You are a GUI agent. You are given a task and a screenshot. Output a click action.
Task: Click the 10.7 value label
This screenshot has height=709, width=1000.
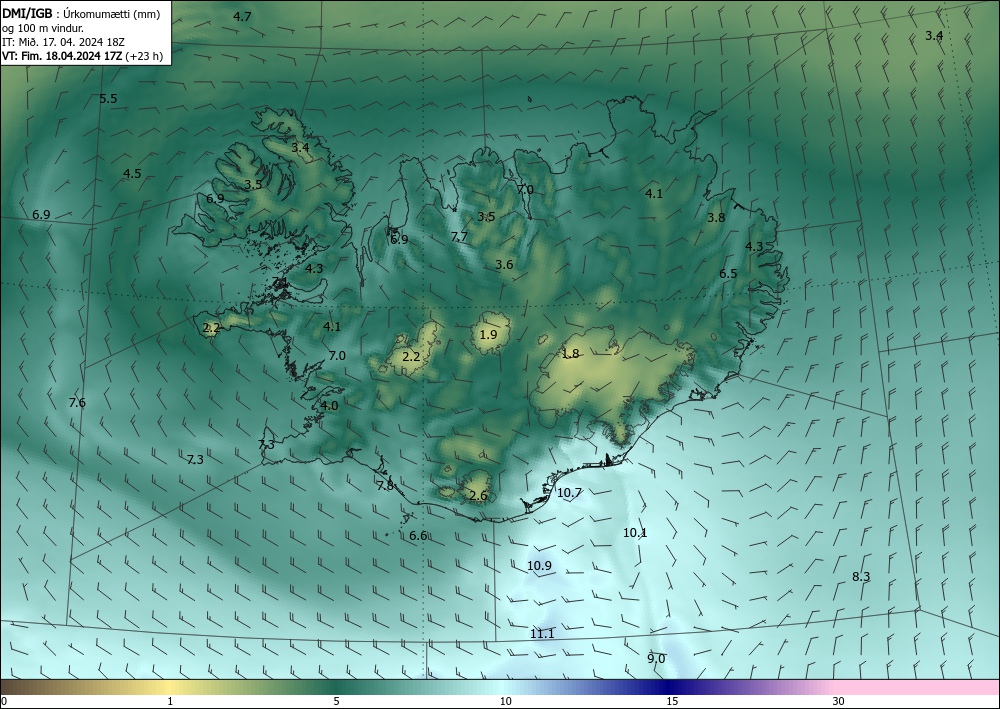[x=570, y=492]
